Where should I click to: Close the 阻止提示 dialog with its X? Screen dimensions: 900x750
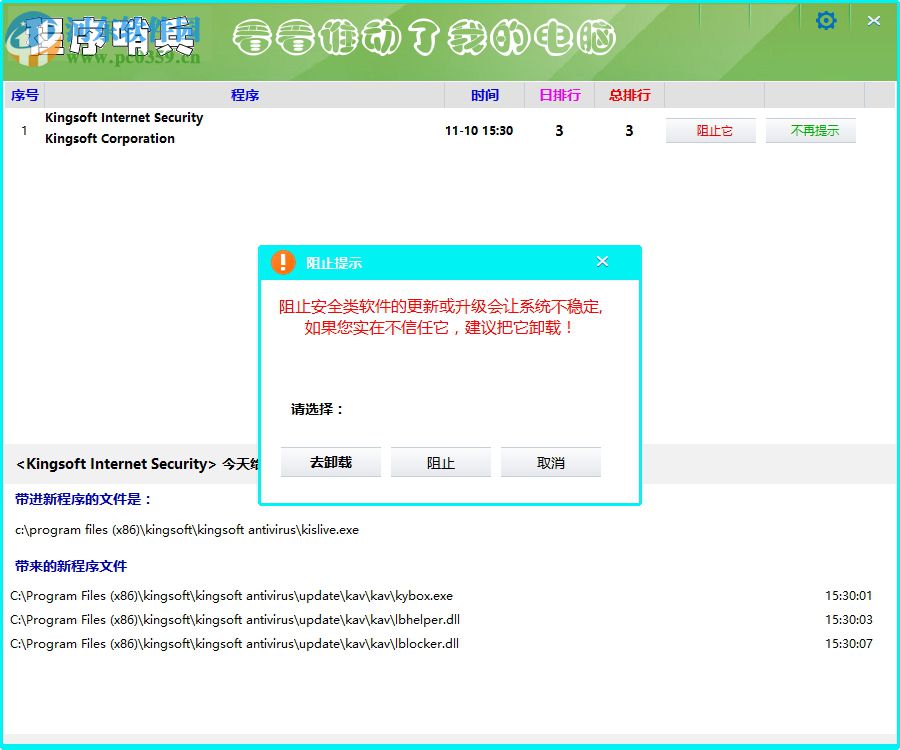[602, 260]
